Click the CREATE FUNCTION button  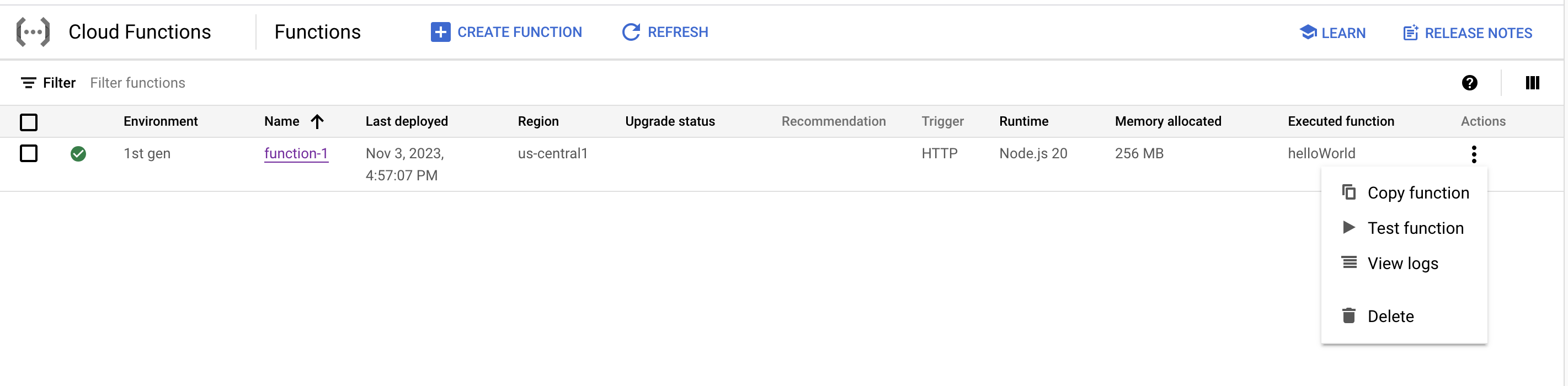(x=507, y=31)
